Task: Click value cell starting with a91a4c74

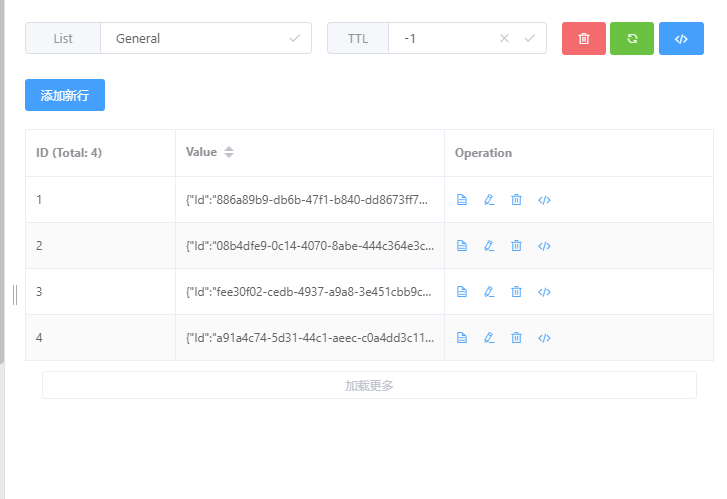Action: [x=310, y=338]
